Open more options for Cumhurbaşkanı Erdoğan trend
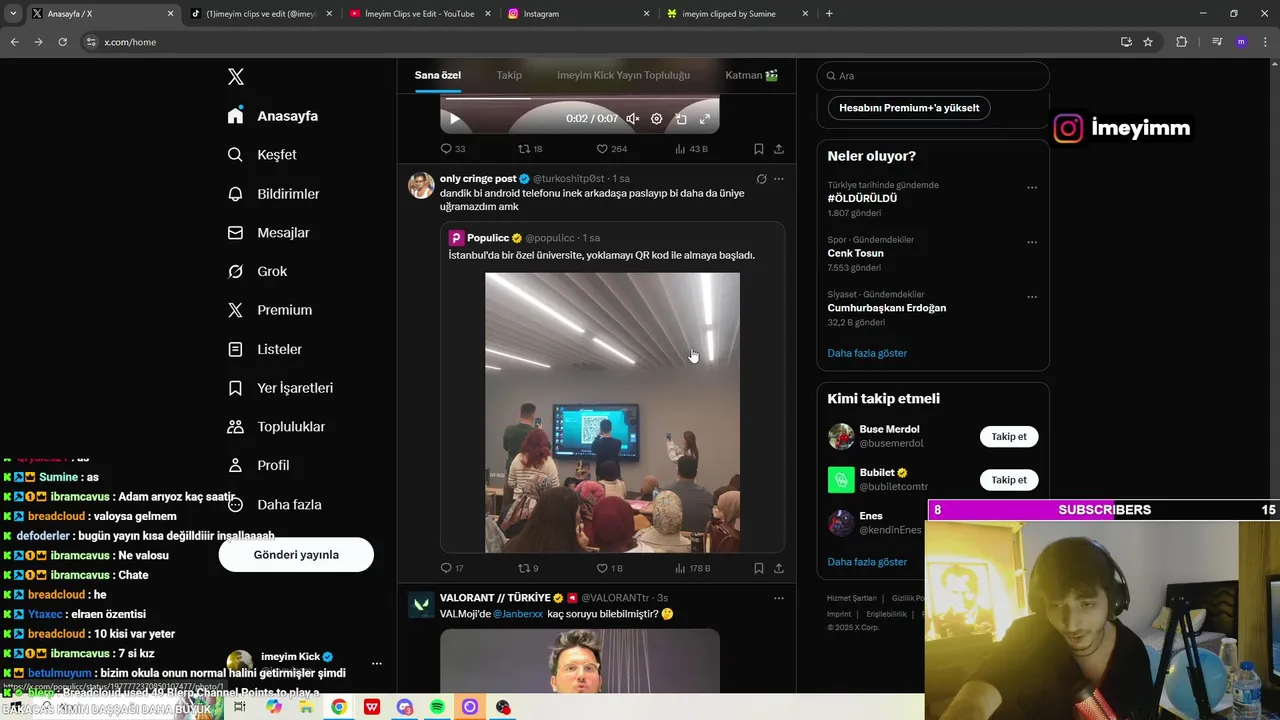The width and height of the screenshot is (1280, 720). coord(1032,297)
